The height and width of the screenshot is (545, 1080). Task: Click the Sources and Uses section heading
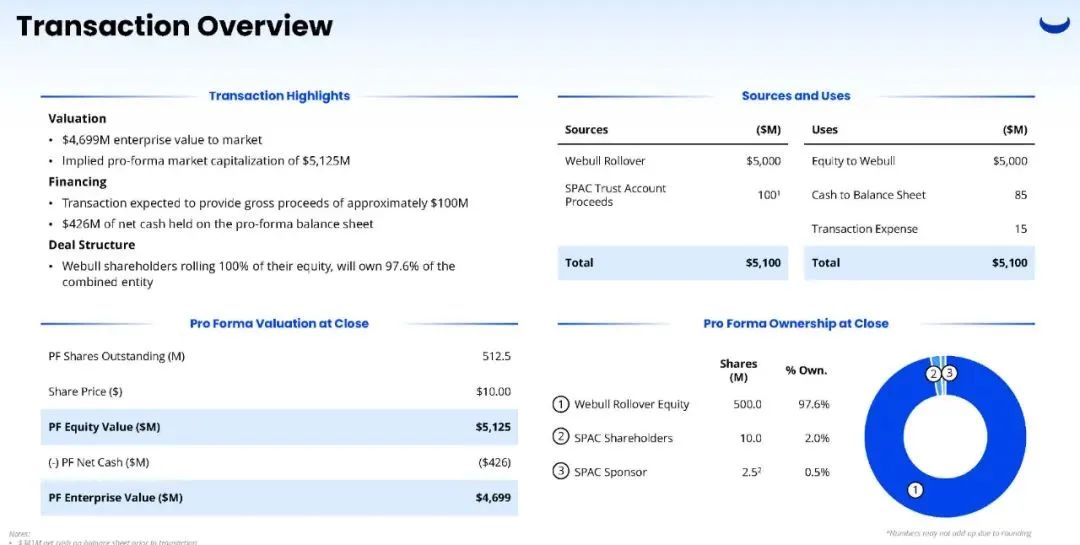tap(796, 96)
